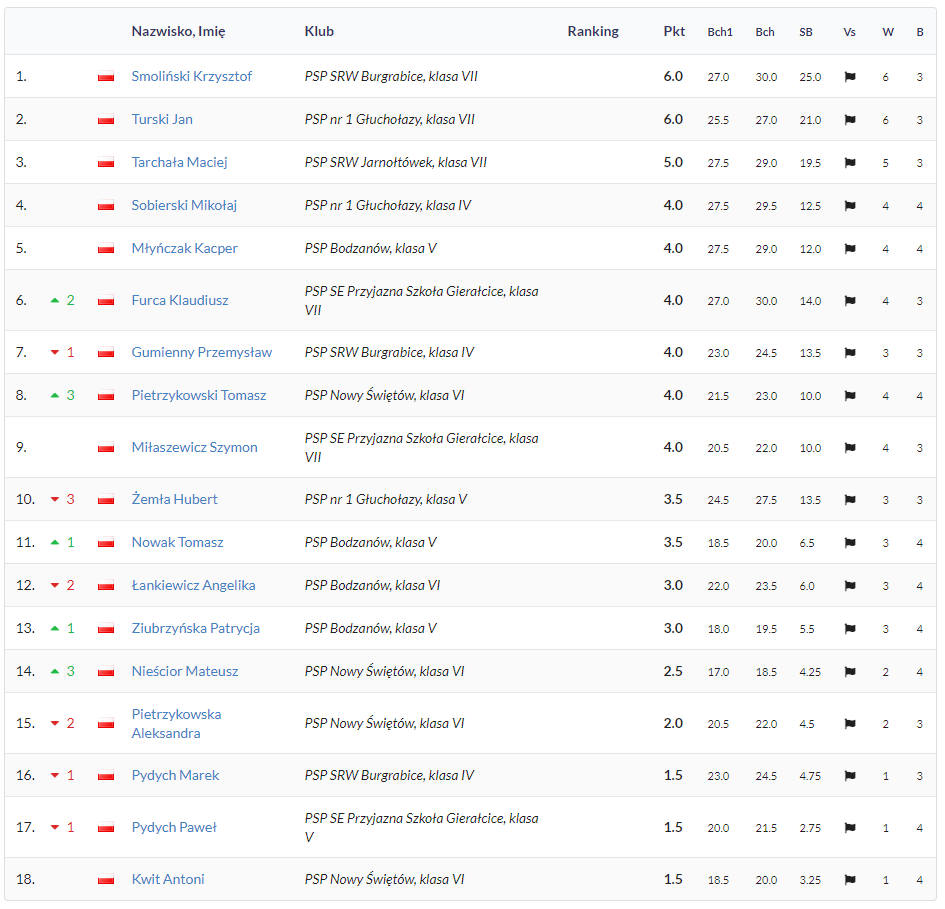Click the Vs flag icon for Sobierski Mikołaj
This screenshot has width=945, height=909.
pos(850,206)
